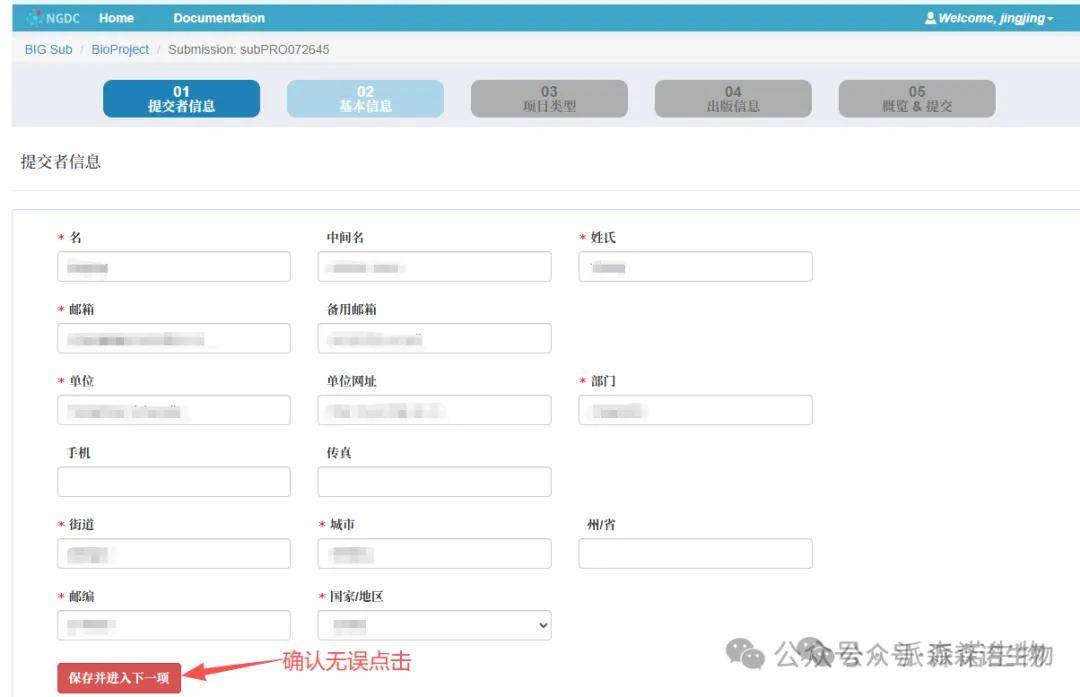Click into the 传真 fax field
Screen dimensions: 1080x697
tap(434, 482)
